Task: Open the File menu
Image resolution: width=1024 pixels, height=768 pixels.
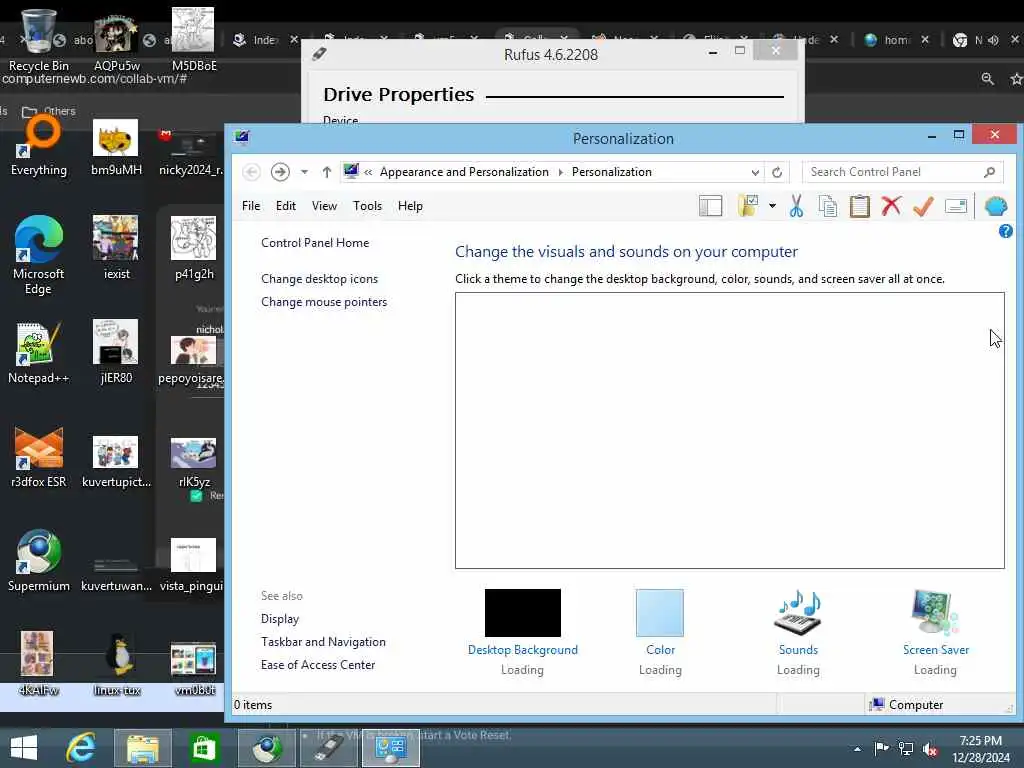Action: coord(251,206)
